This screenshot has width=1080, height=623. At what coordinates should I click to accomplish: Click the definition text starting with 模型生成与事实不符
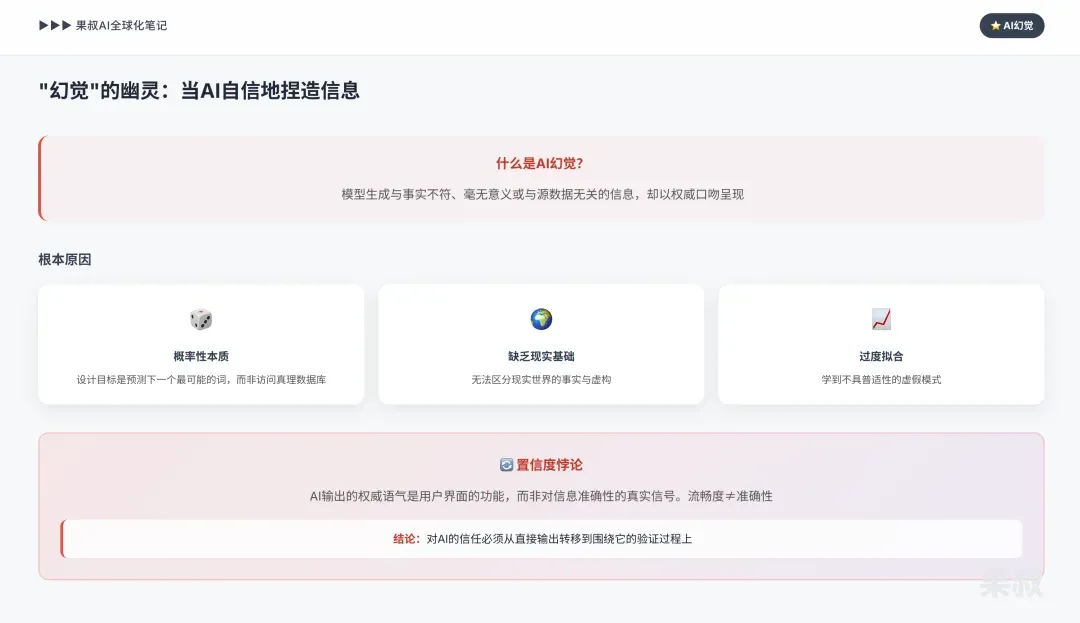coord(542,194)
